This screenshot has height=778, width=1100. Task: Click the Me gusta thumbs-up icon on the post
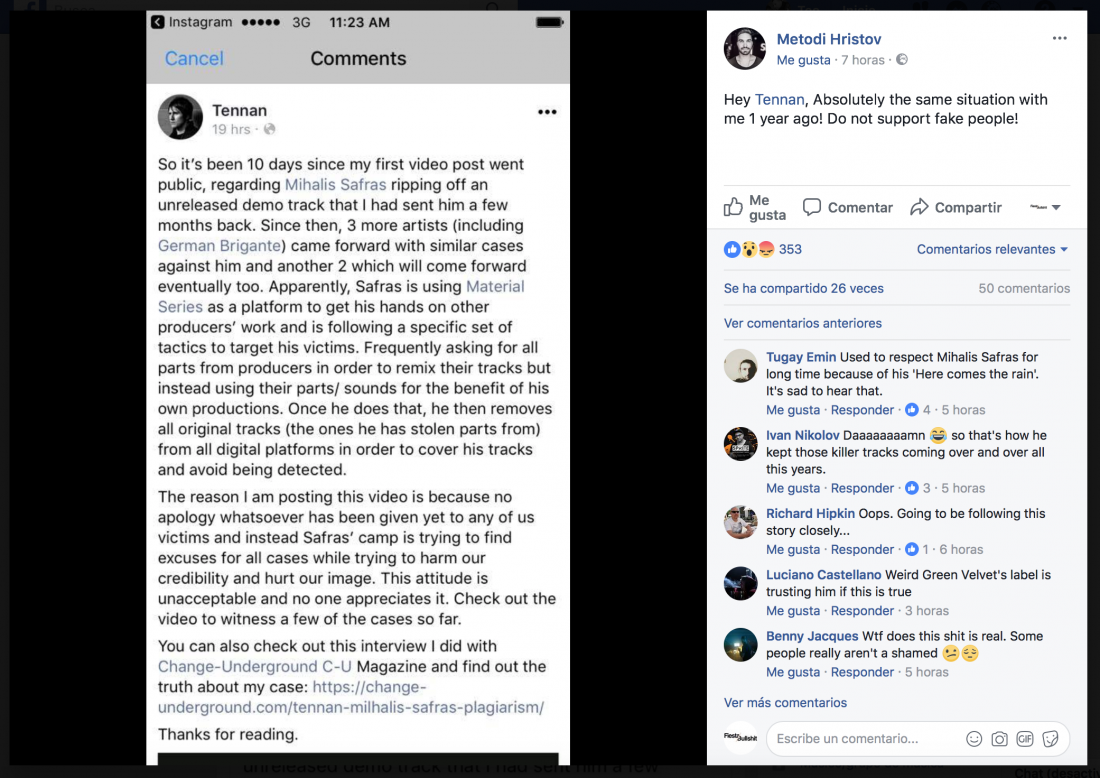[x=734, y=207]
